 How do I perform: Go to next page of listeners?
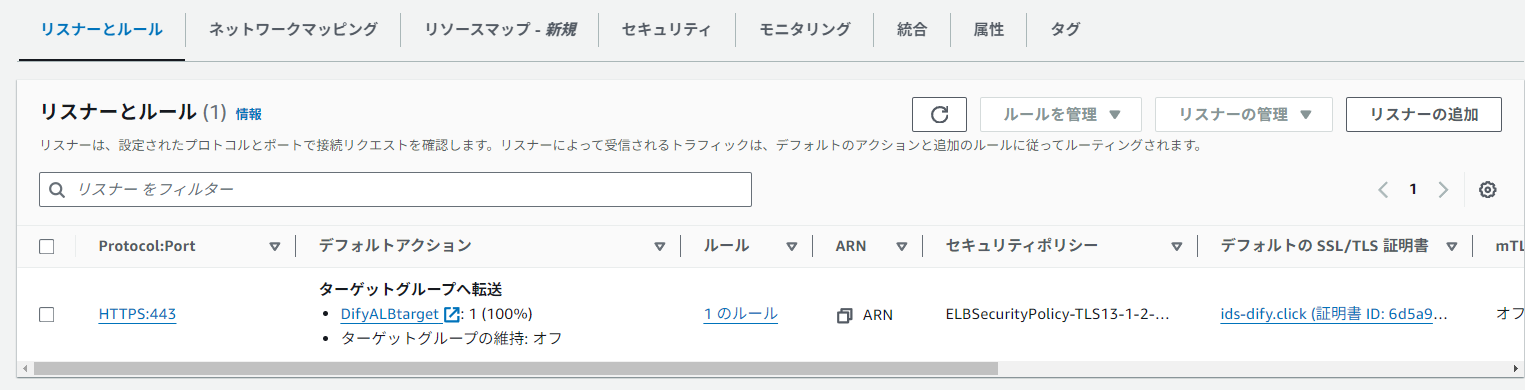pyautogui.click(x=1442, y=190)
